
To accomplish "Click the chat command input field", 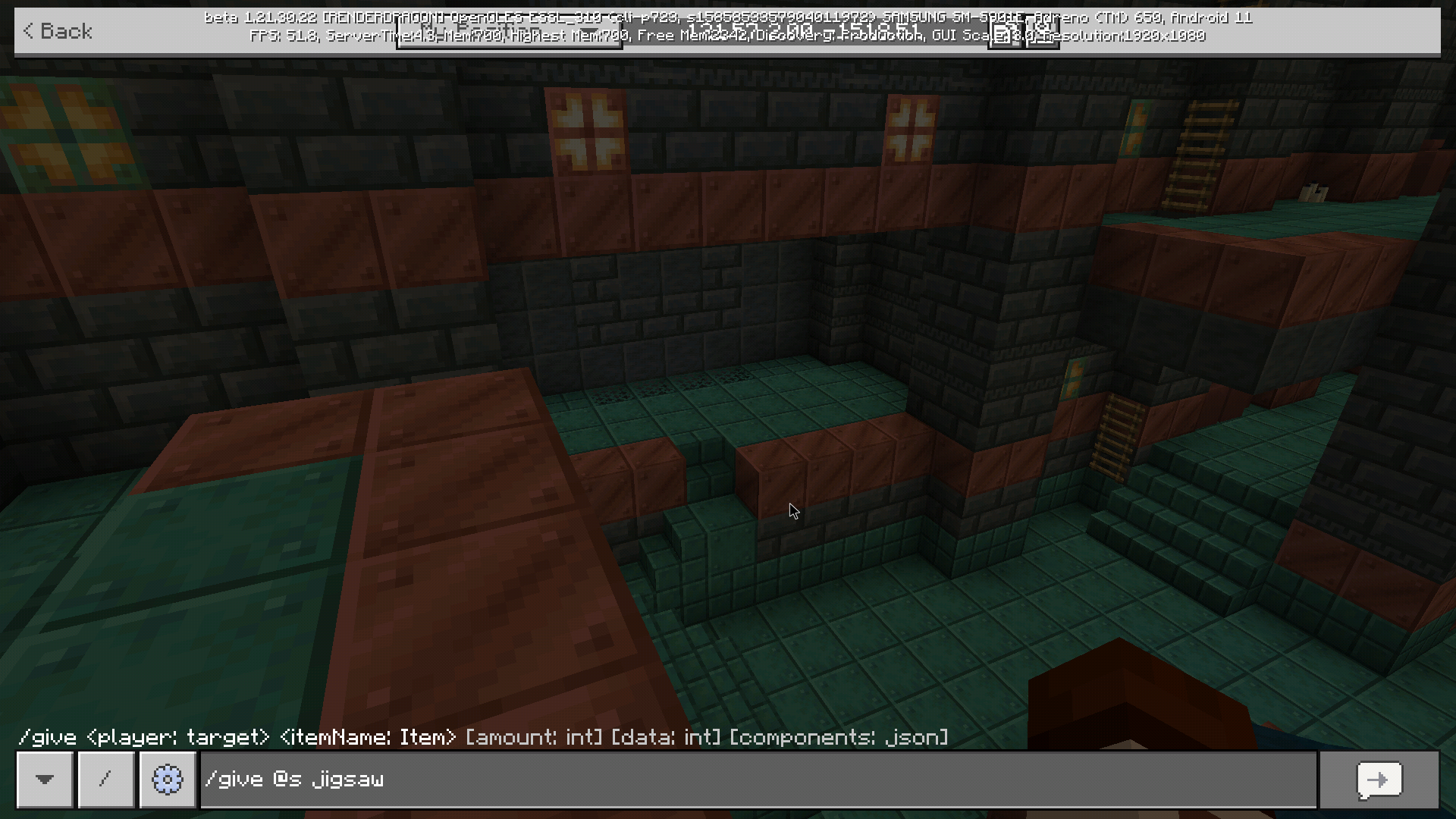I will point(758,780).
